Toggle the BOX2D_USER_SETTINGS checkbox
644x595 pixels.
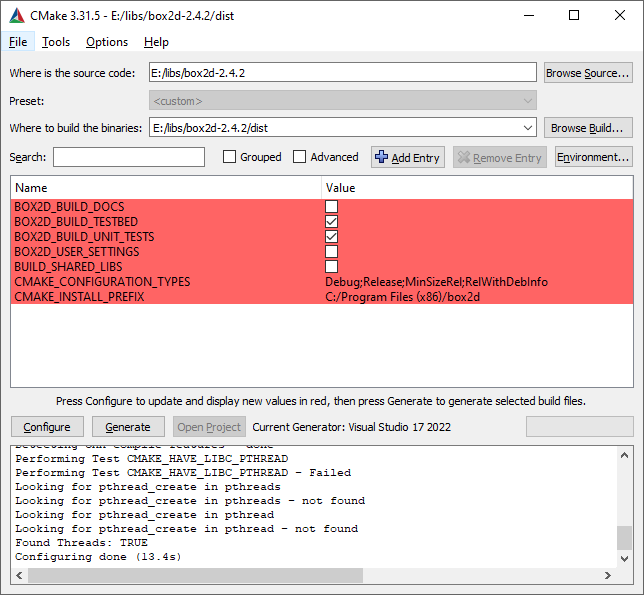pos(331,252)
